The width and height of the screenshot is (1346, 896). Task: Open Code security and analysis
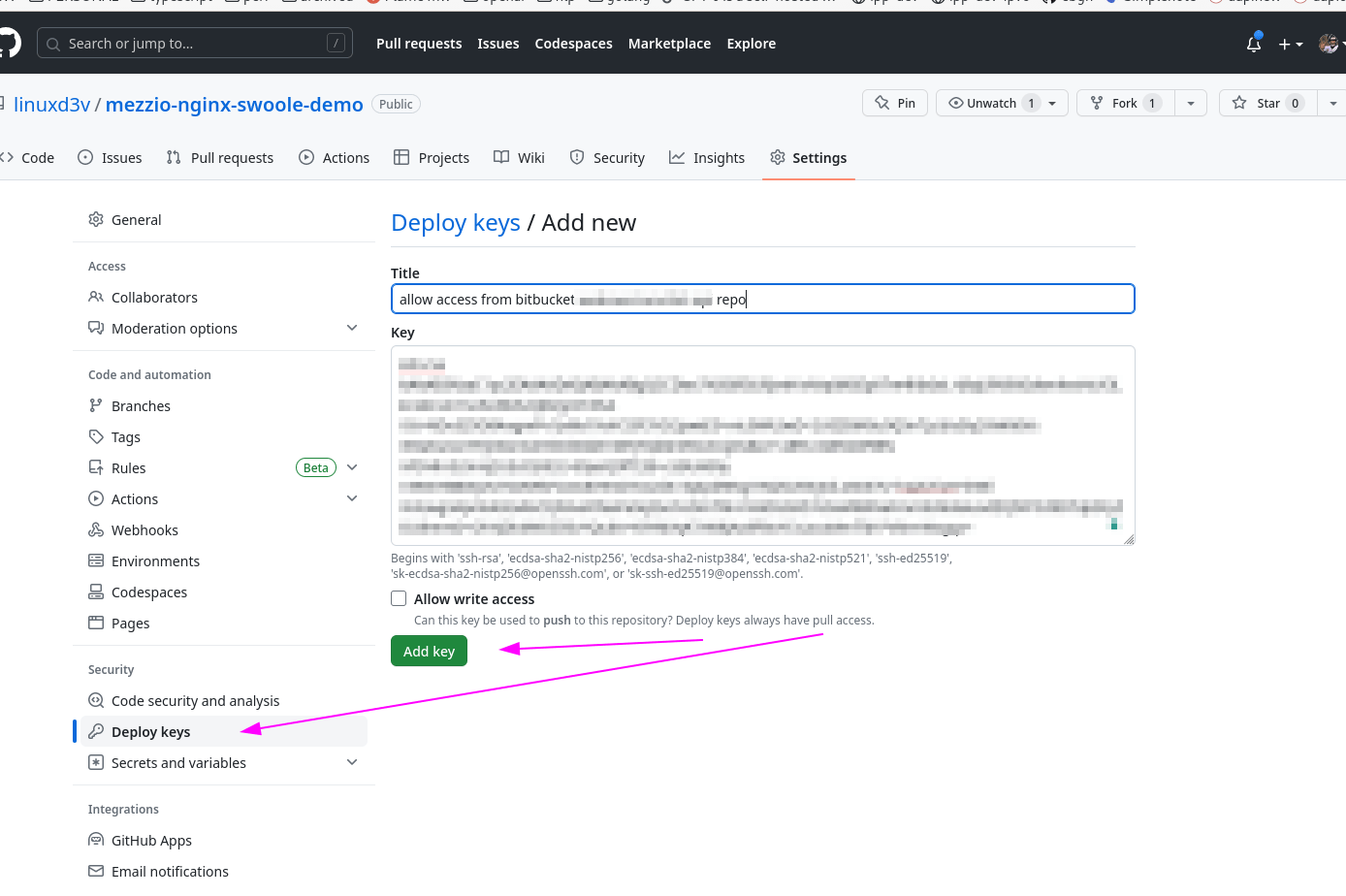[195, 700]
